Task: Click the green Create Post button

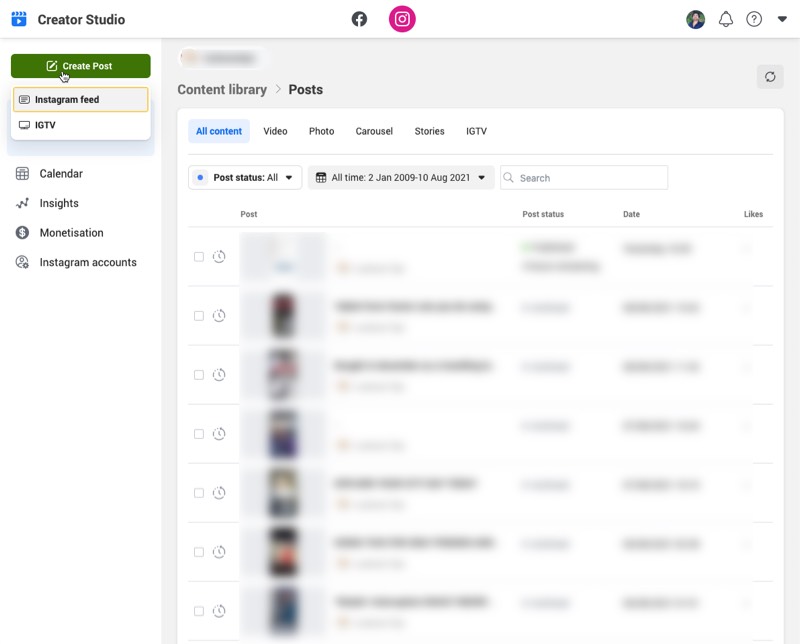Action: (x=81, y=66)
